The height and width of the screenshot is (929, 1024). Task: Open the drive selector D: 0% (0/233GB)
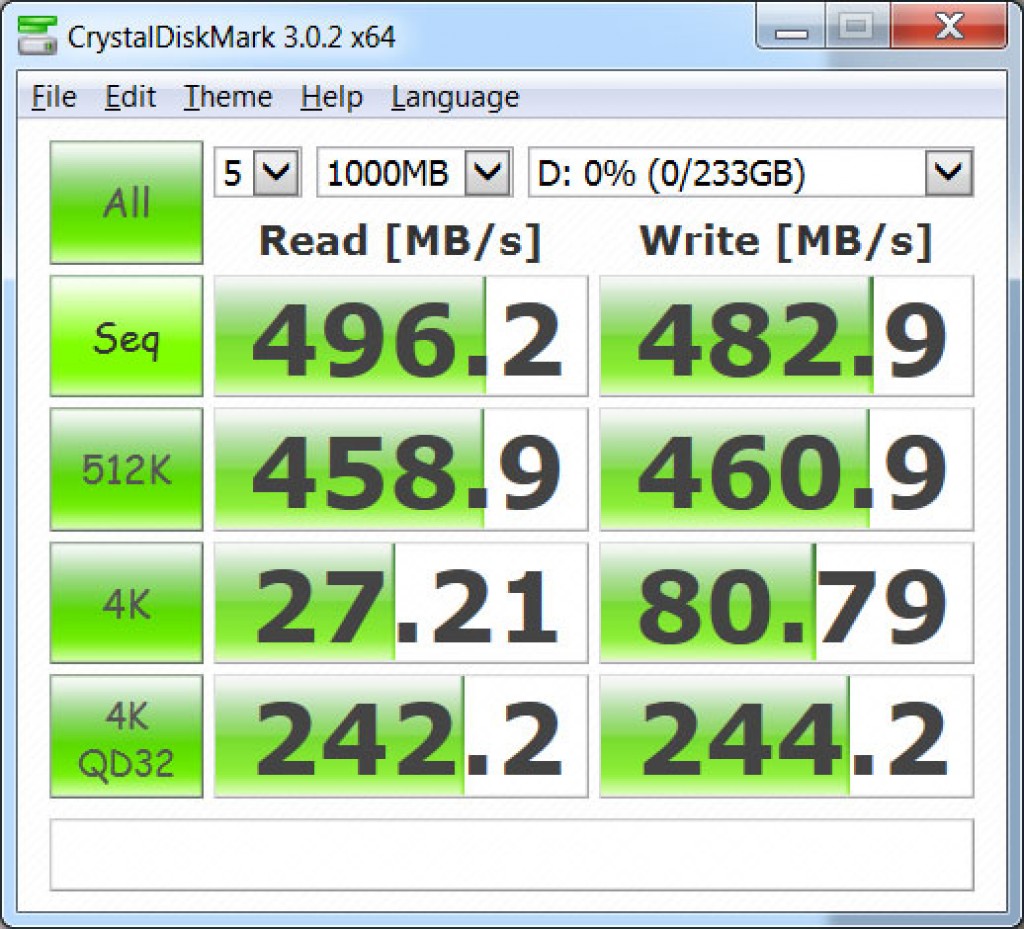750,172
